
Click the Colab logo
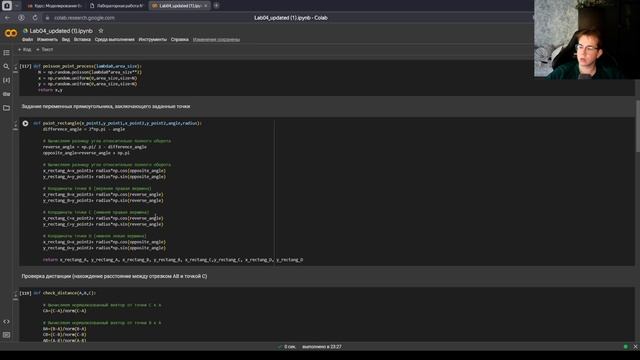point(11,33)
